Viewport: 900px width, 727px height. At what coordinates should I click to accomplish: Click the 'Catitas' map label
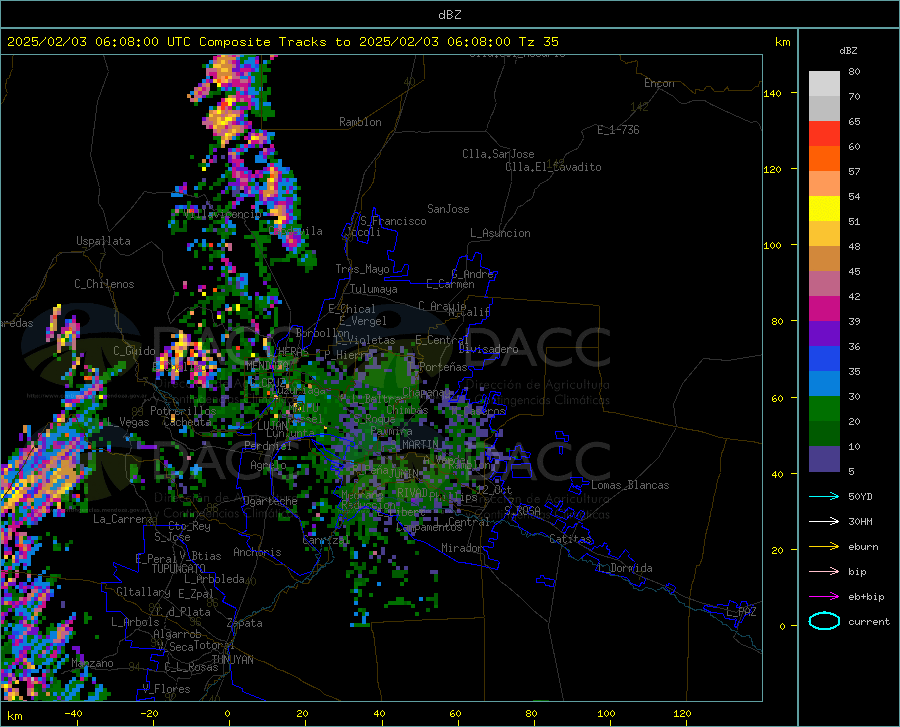571,539
